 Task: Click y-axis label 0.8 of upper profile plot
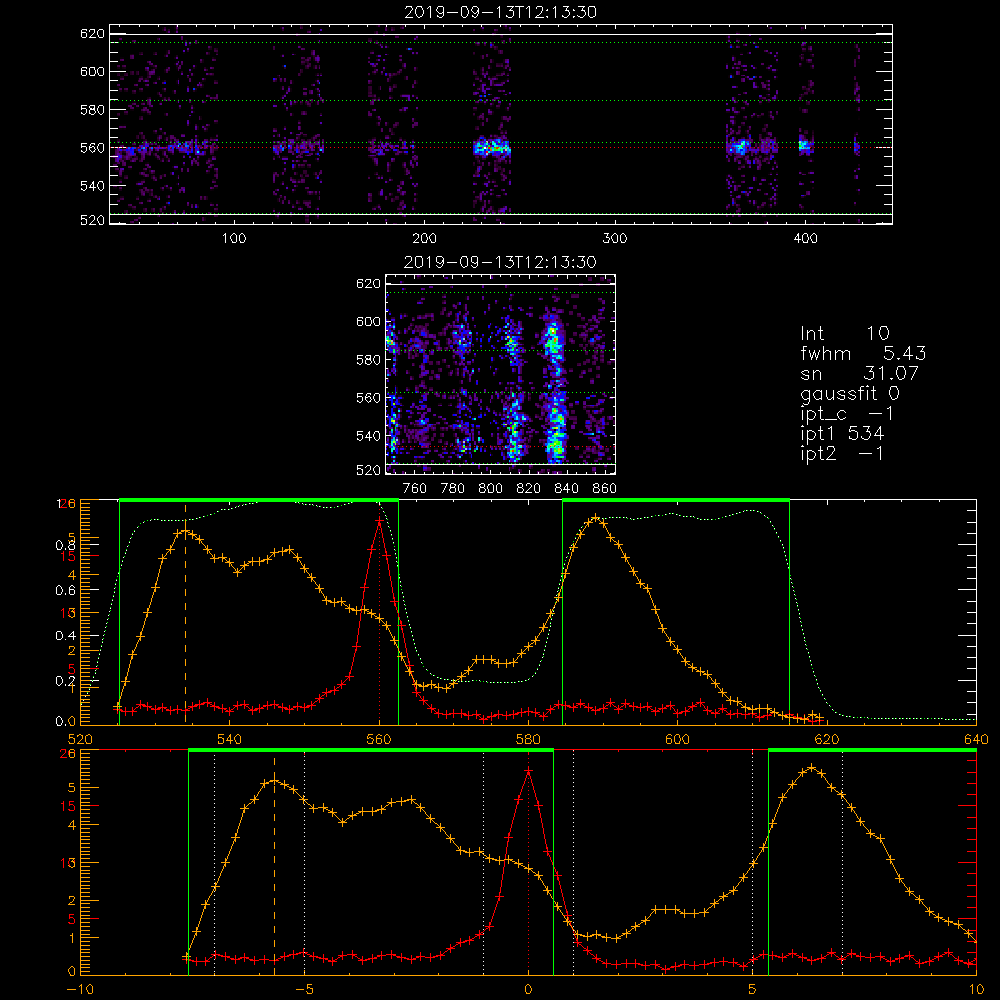(x=65, y=545)
